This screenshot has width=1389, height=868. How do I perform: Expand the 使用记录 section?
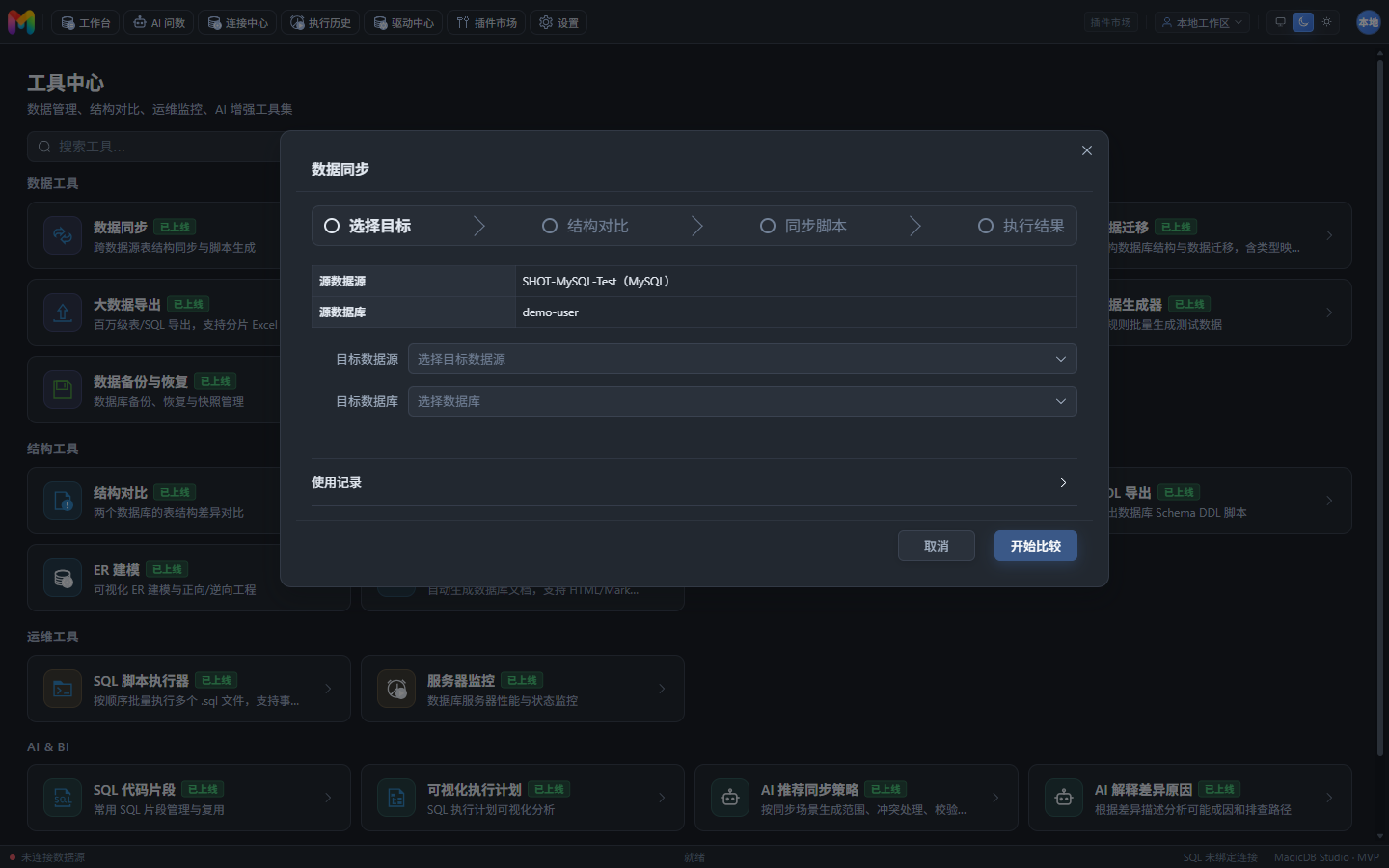tap(694, 482)
